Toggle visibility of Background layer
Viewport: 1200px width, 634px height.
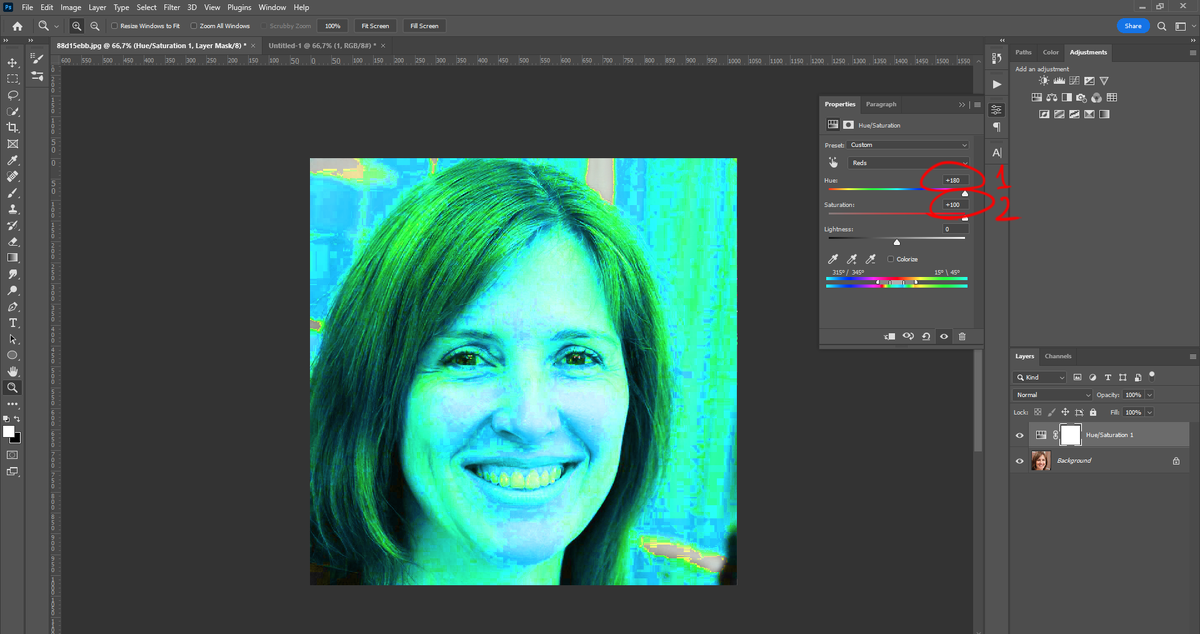coord(1019,461)
